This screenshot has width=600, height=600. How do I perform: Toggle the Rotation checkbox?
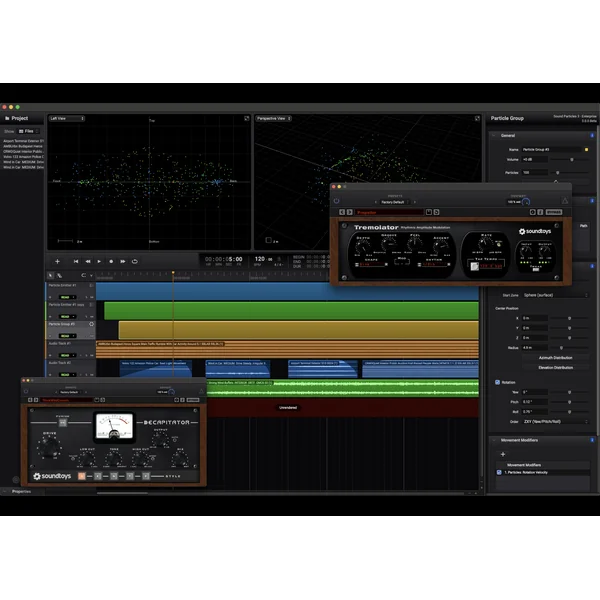click(497, 382)
